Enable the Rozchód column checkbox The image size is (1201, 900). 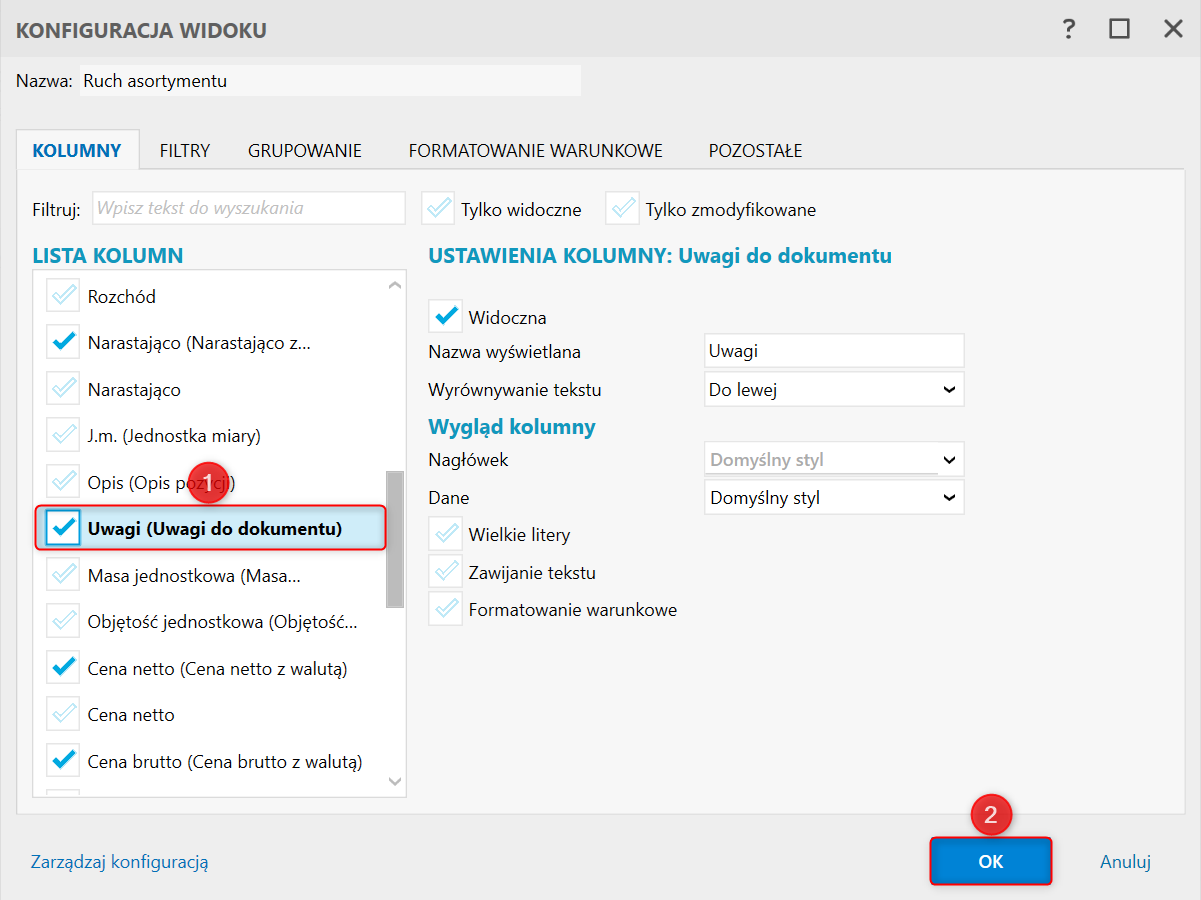64,297
